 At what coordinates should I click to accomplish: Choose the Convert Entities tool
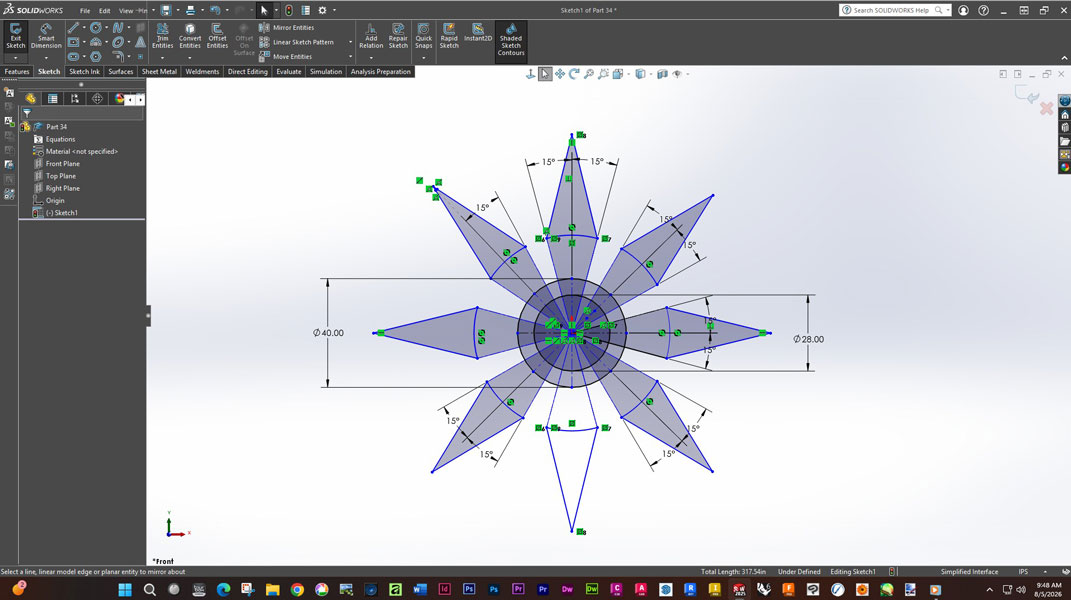click(190, 36)
